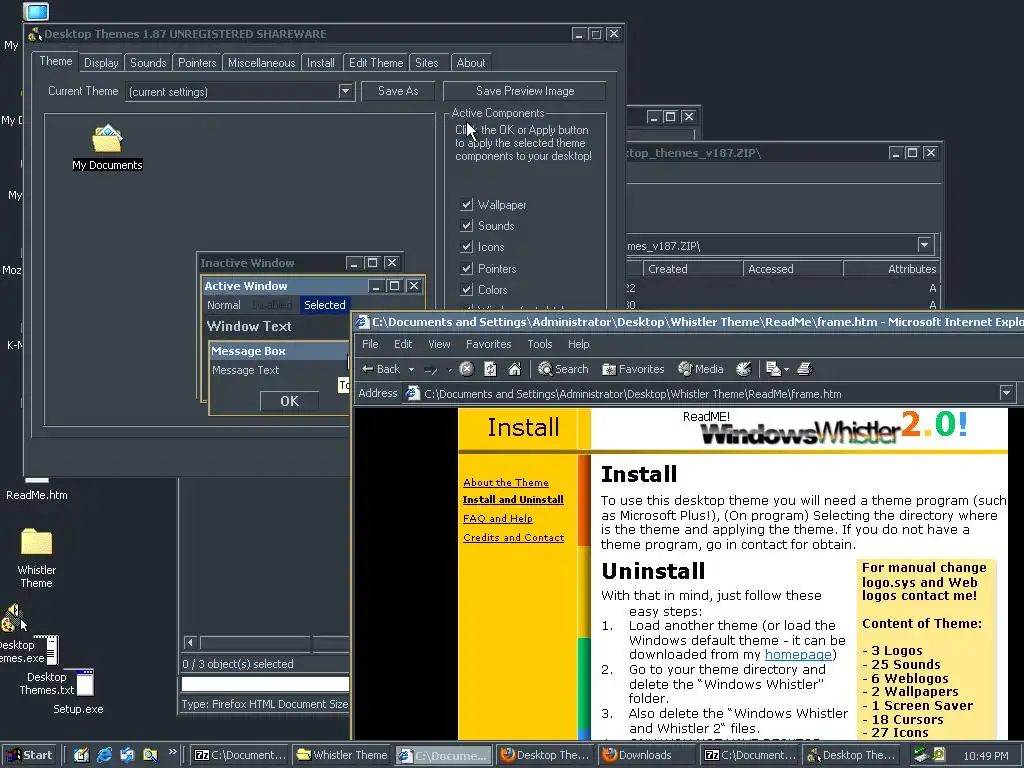Open the Media pane toolbar button

(701, 369)
